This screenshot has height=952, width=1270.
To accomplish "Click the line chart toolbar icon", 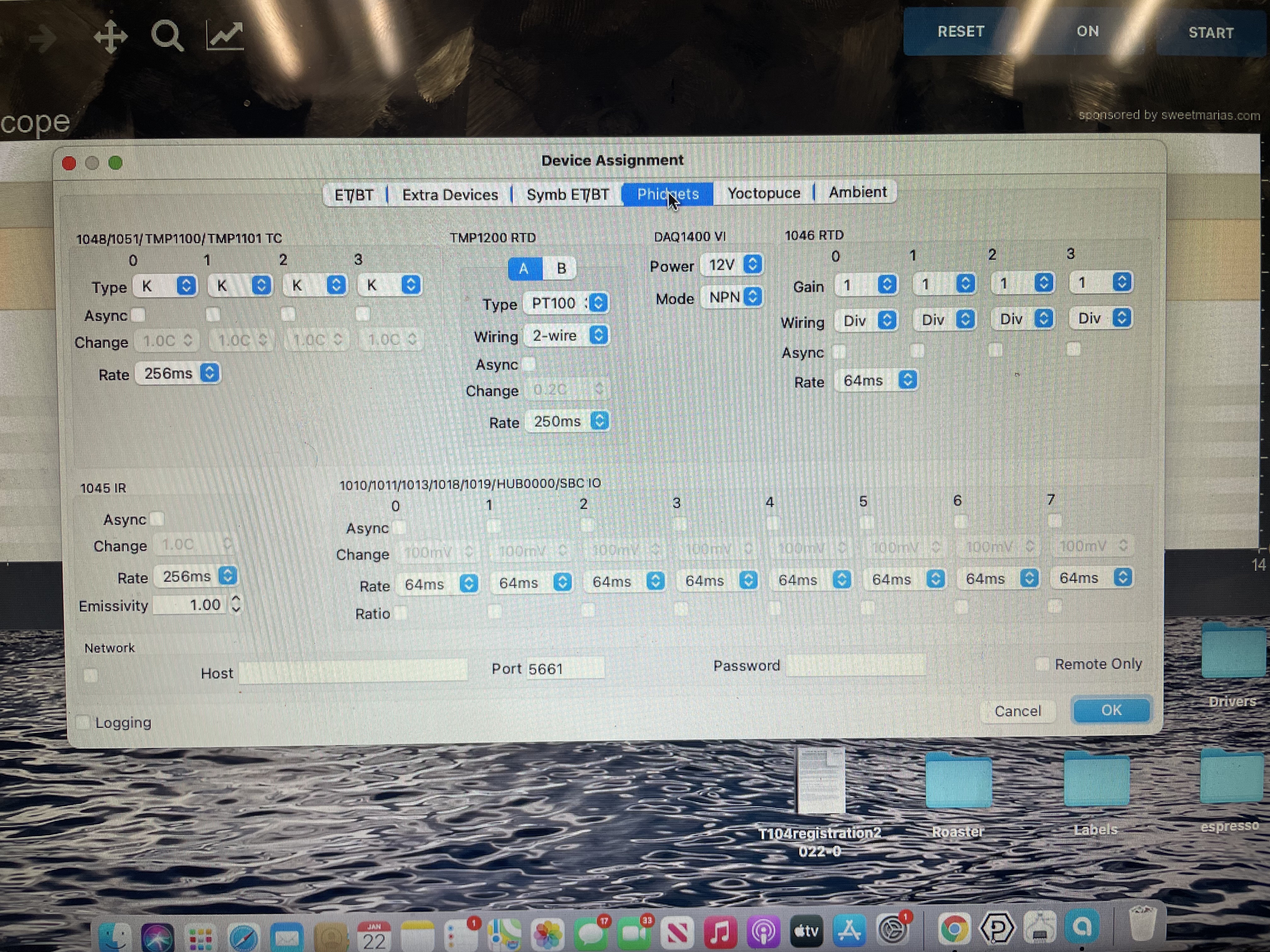I will coord(225,36).
